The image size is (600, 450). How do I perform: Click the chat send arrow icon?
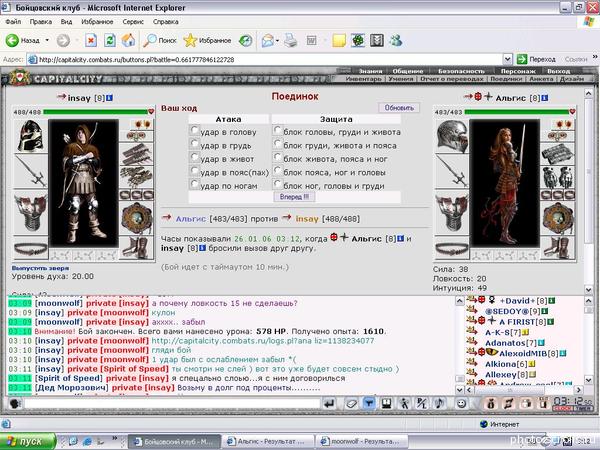pos(329,403)
